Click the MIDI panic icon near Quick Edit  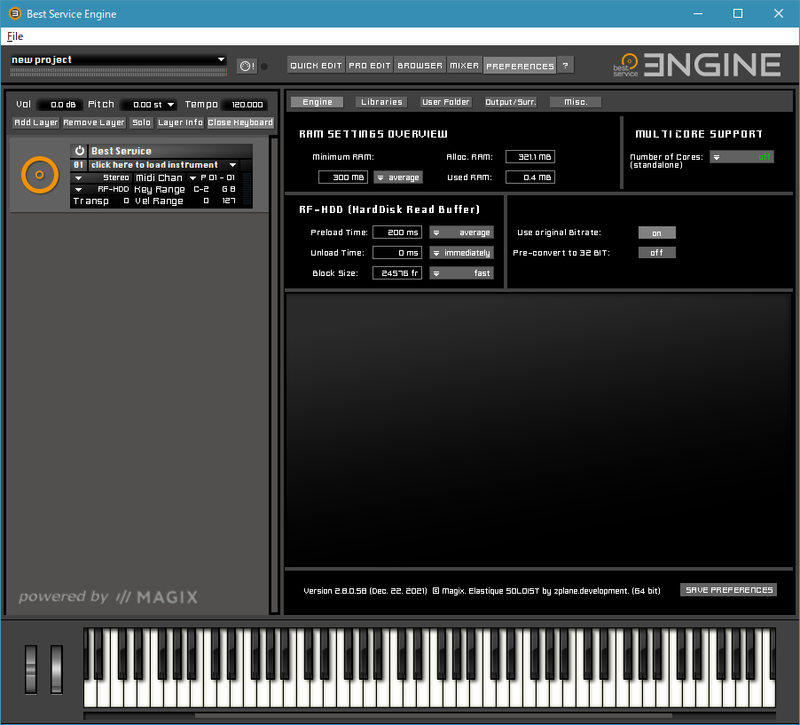click(246, 65)
